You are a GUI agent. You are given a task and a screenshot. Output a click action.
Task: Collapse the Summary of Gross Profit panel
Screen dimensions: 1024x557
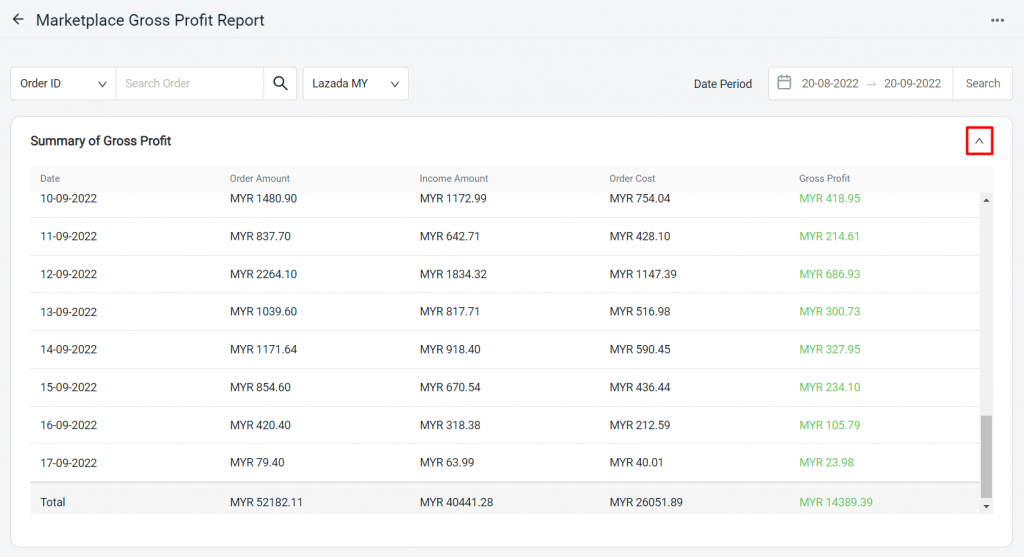[x=979, y=142]
